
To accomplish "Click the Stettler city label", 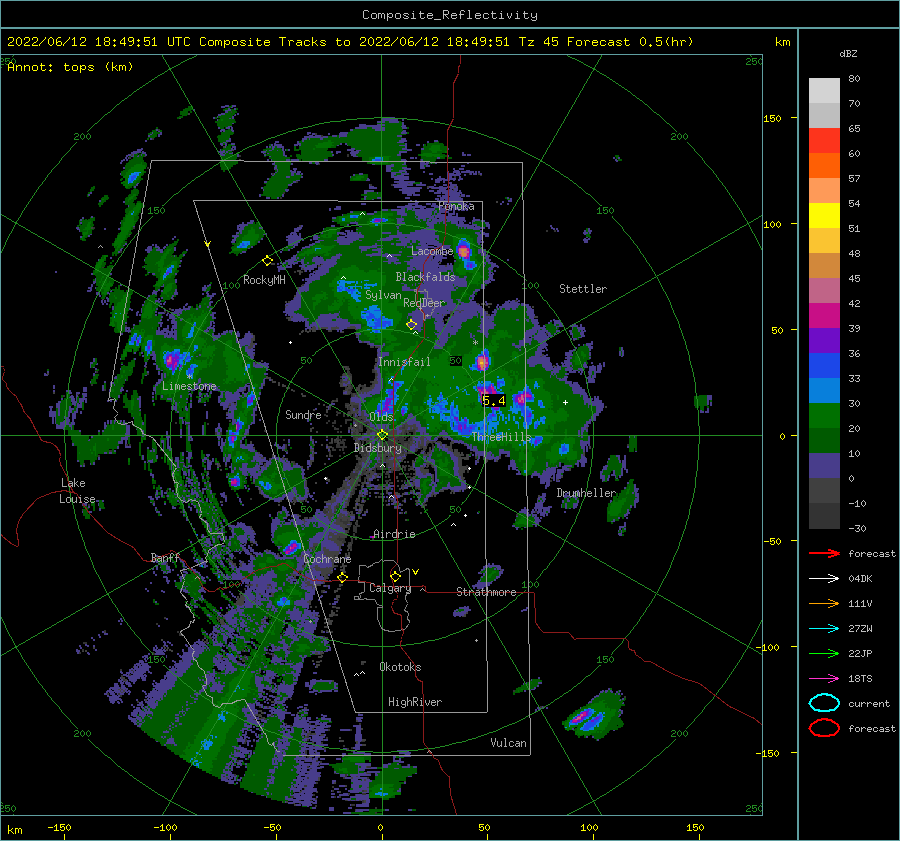I will click(583, 289).
